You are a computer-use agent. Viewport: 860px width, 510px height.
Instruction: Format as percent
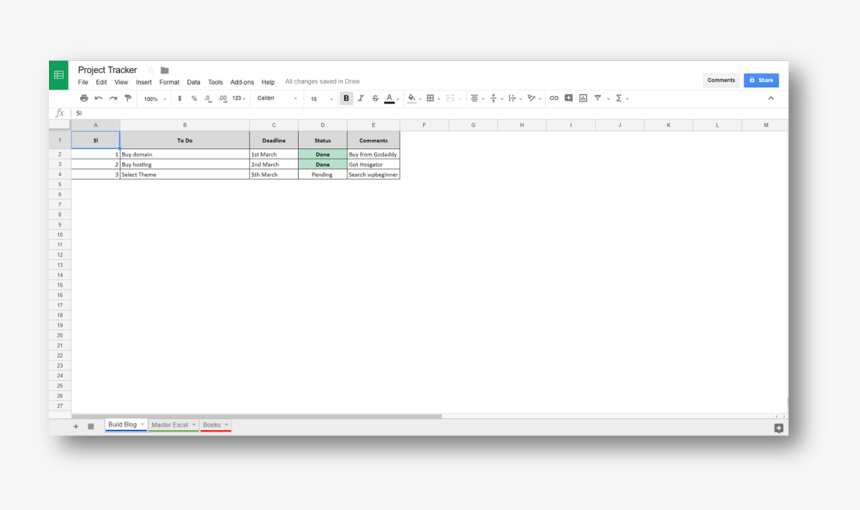pos(194,99)
